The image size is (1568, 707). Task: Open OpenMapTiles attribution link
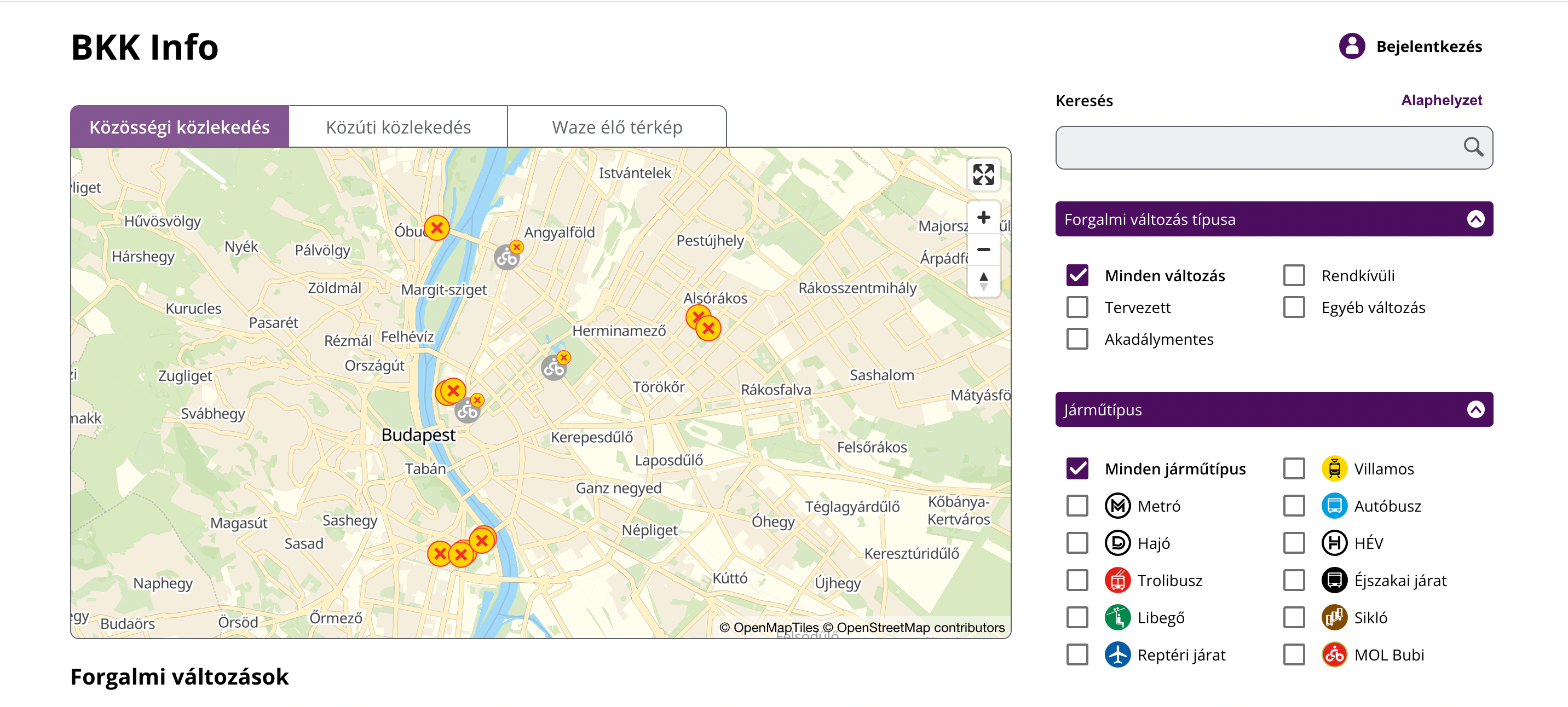769,627
